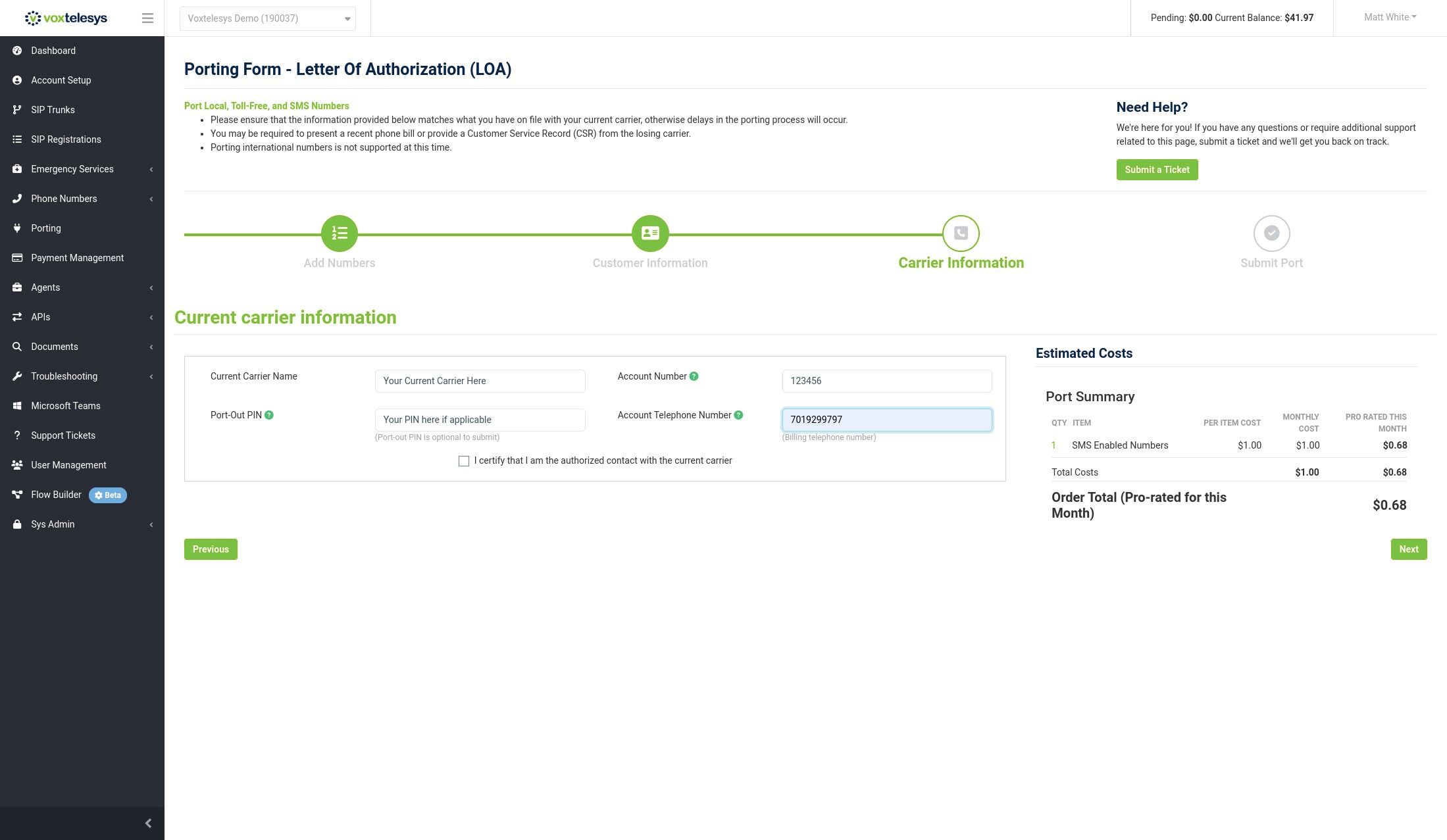Open Dashboard in sidebar
Viewport: 1447px width, 840px height.
(82, 51)
